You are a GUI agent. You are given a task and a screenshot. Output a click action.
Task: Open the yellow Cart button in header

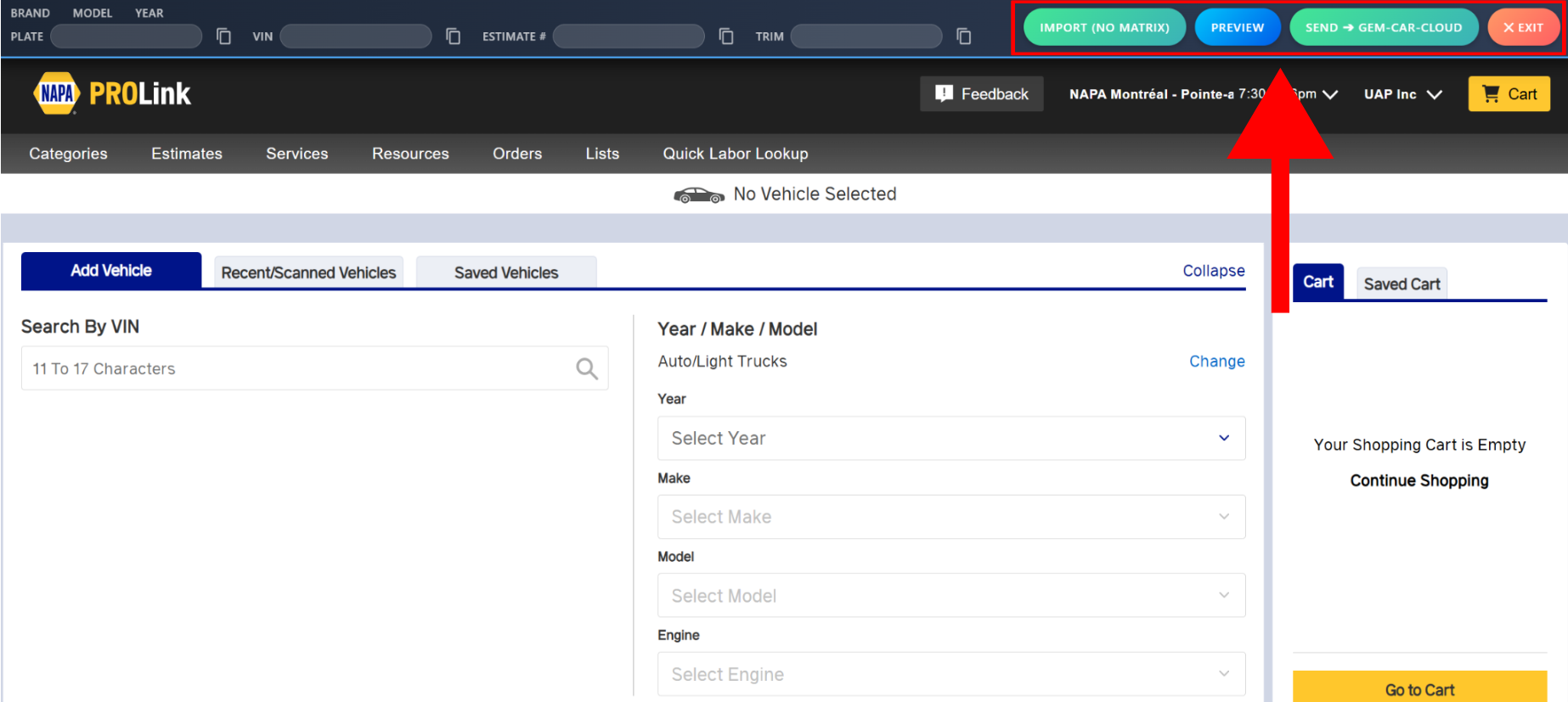click(1509, 94)
